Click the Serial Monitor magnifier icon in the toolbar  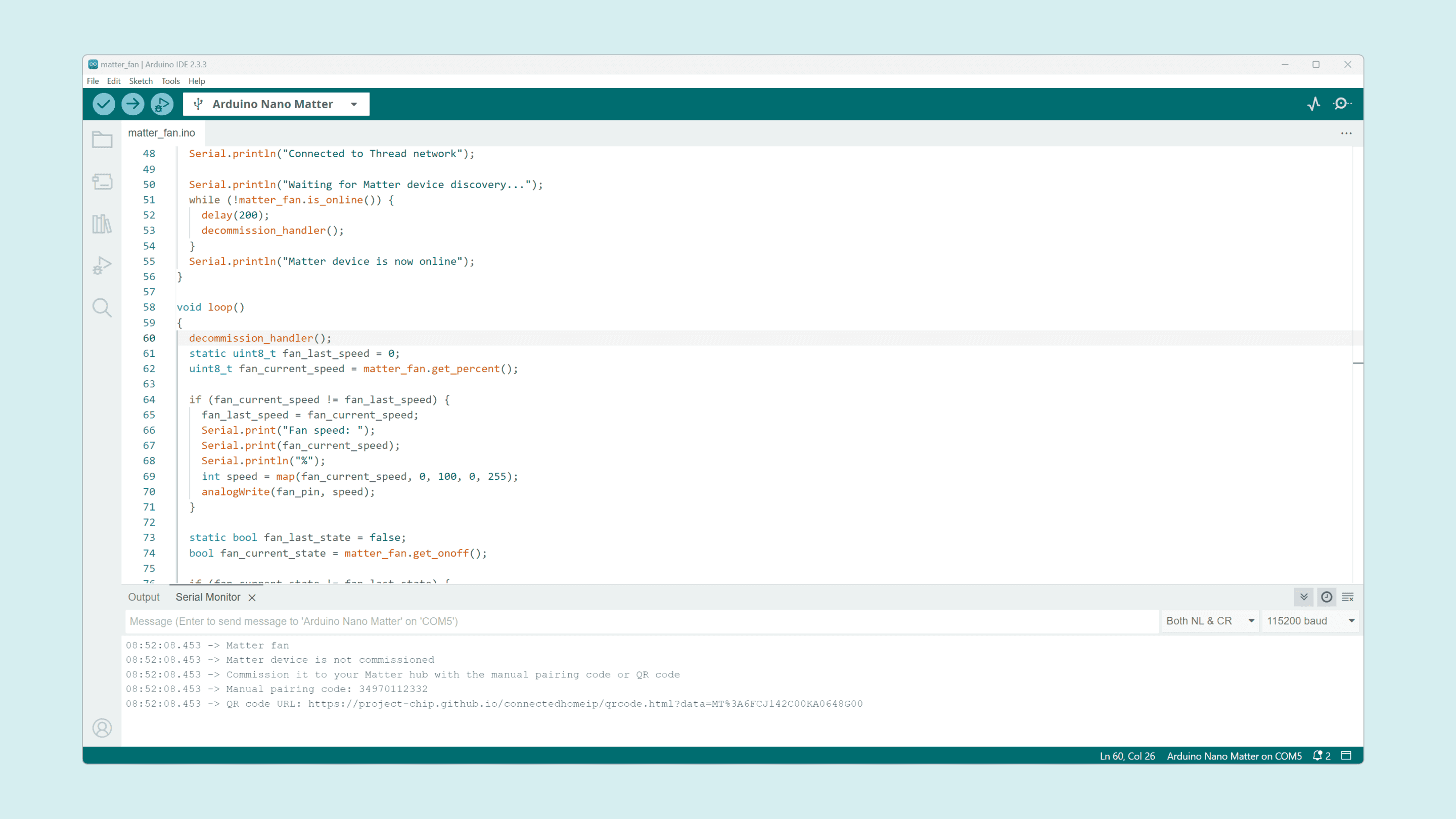click(1342, 104)
